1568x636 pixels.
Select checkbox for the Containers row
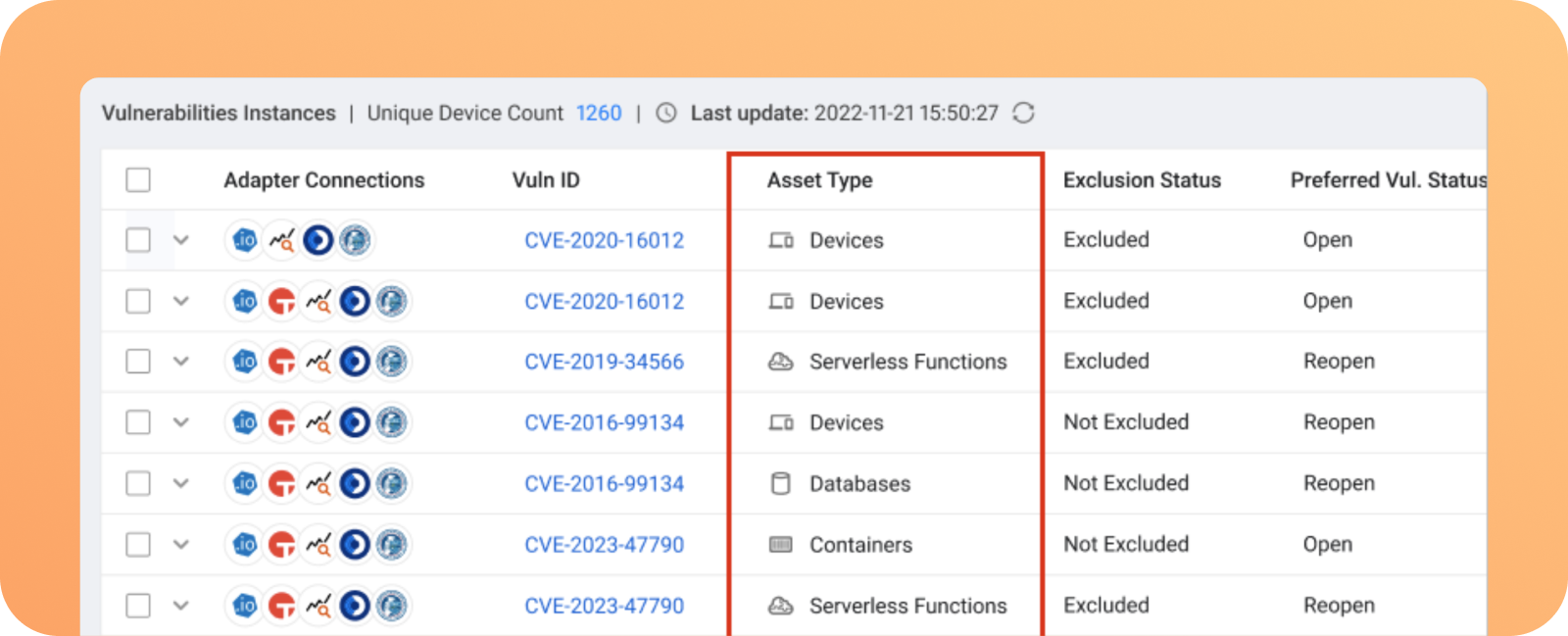pos(138,544)
